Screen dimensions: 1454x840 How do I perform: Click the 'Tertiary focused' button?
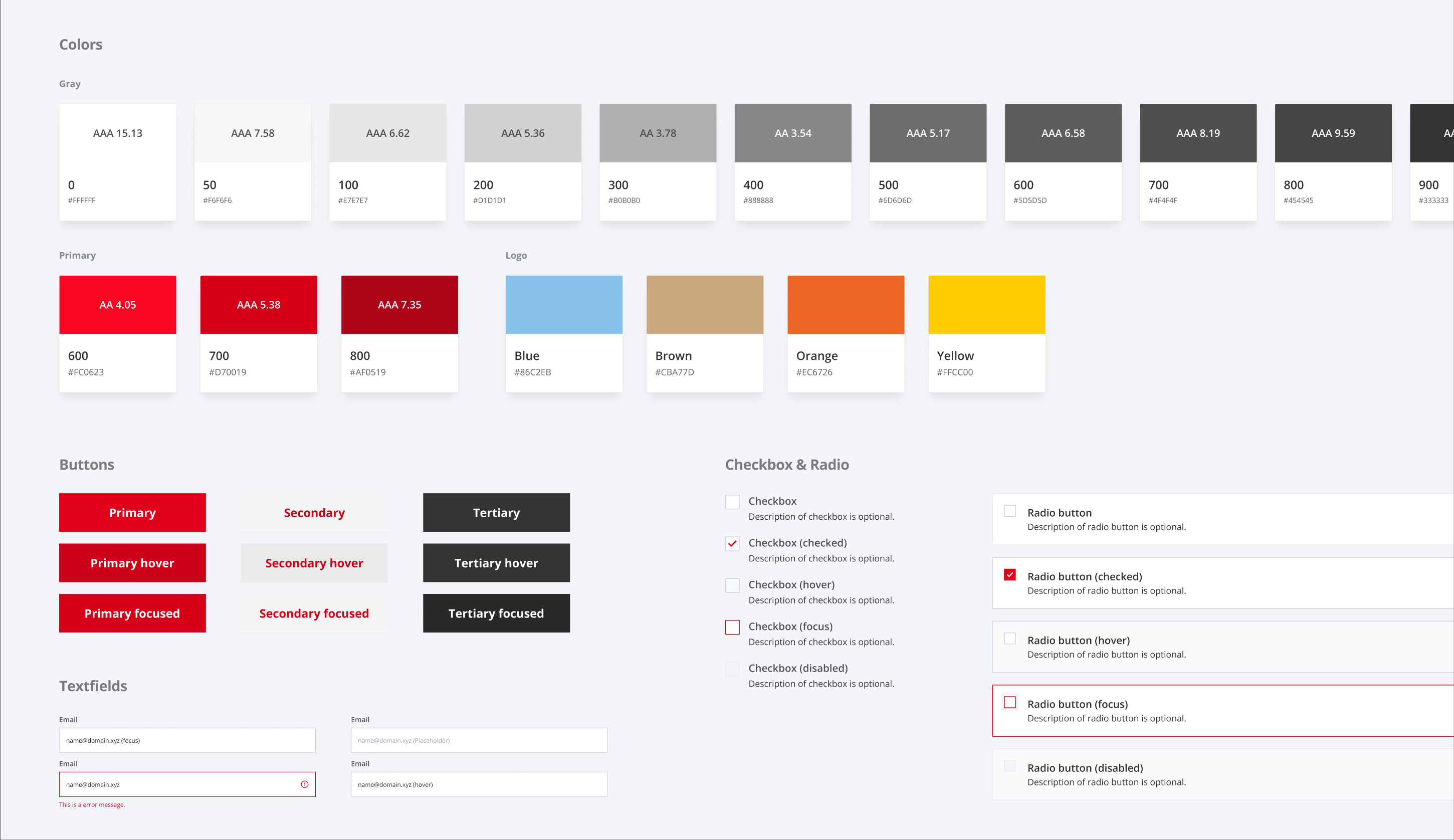coord(496,613)
